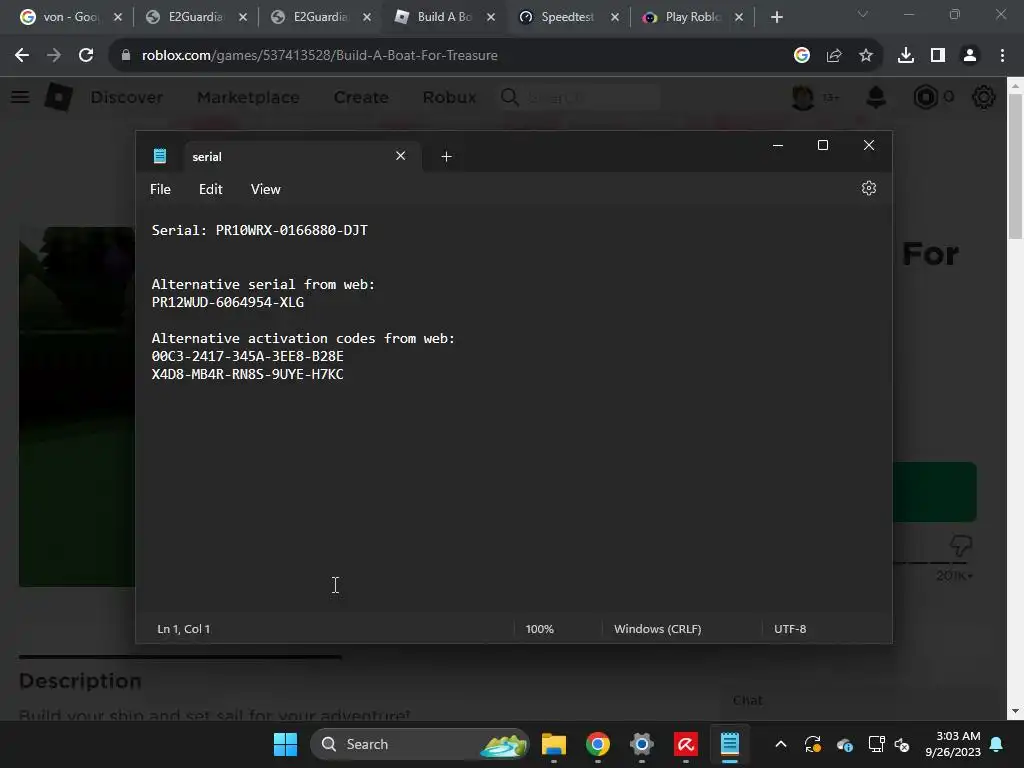1024x768 pixels.
Task: Open Notepad settings gear
Action: [868, 188]
